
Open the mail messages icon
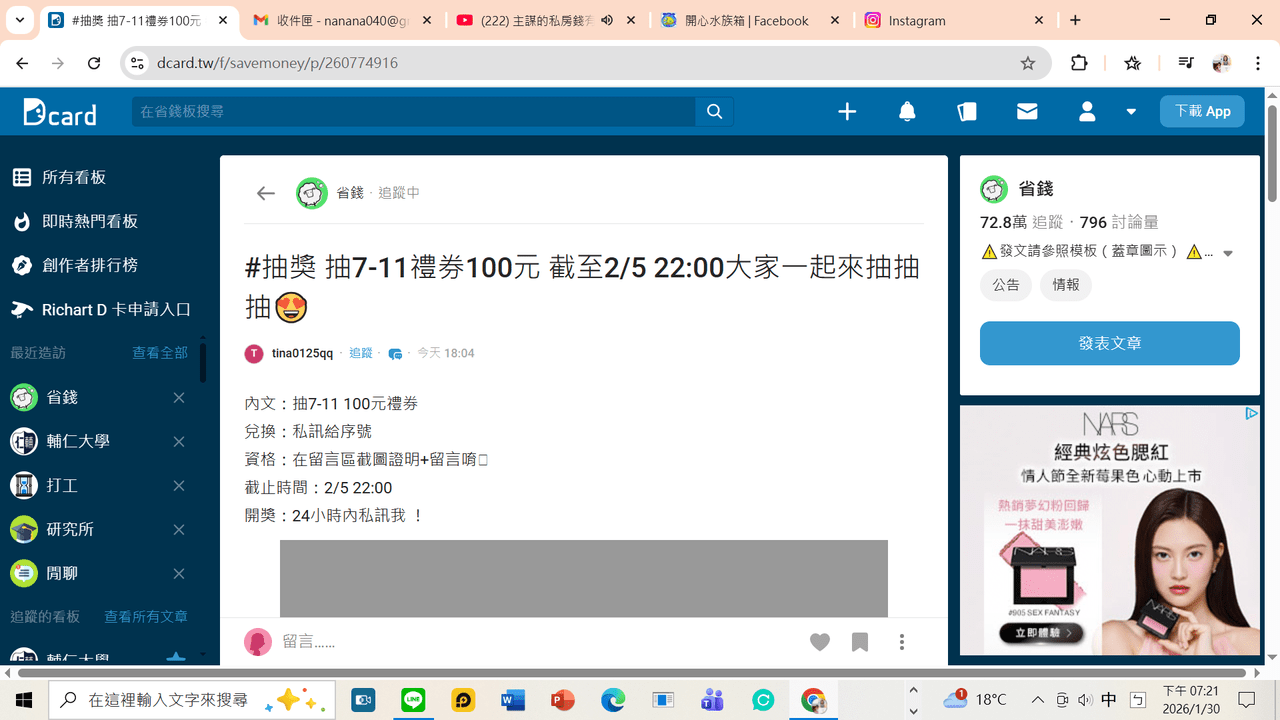[1027, 112]
